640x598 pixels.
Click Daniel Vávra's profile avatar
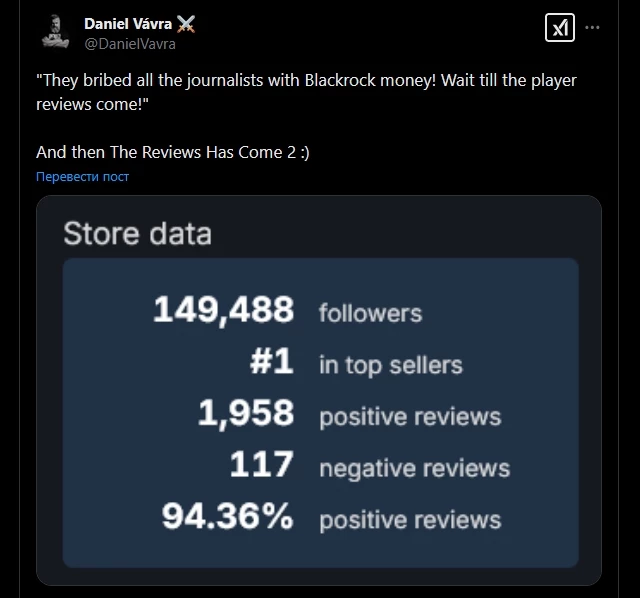[55, 32]
